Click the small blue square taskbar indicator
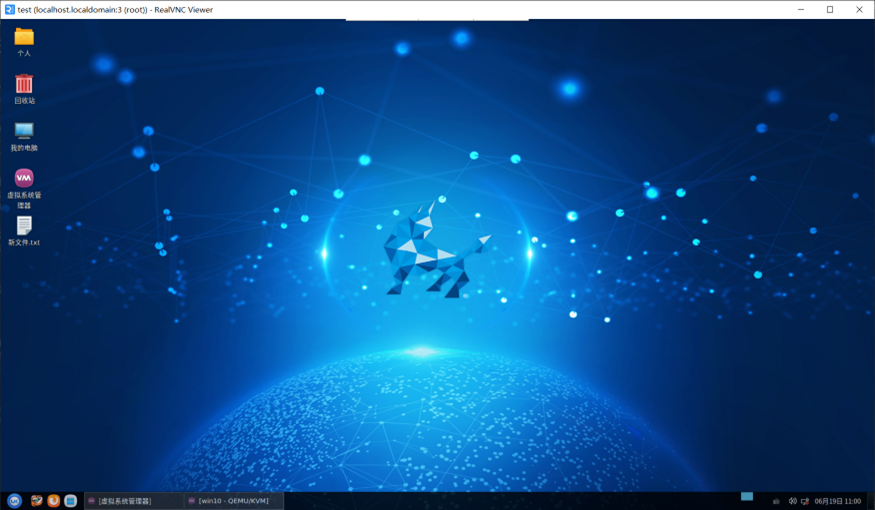Screen dimensions: 875x510 747,496
